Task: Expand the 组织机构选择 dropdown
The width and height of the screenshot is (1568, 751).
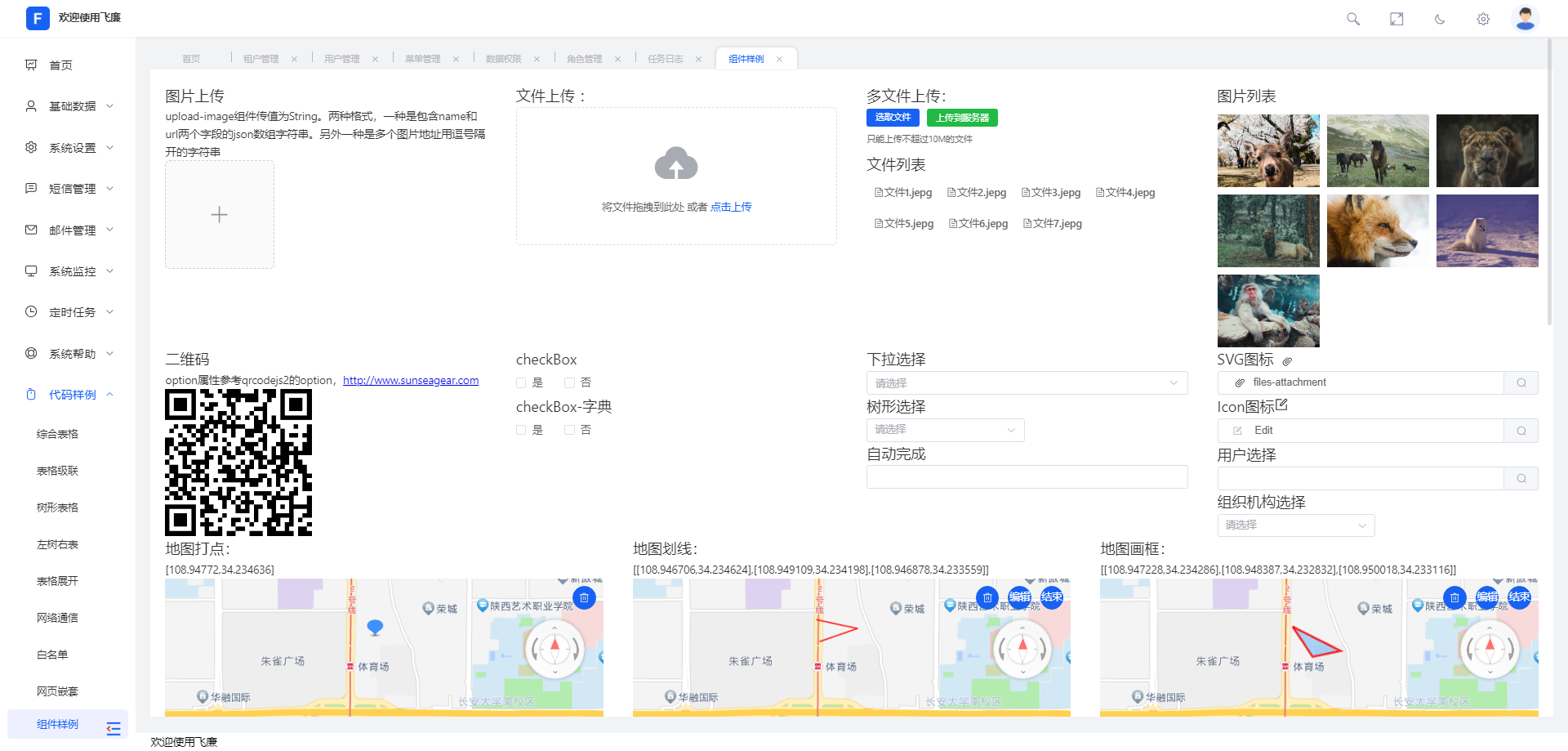Action: (1295, 525)
